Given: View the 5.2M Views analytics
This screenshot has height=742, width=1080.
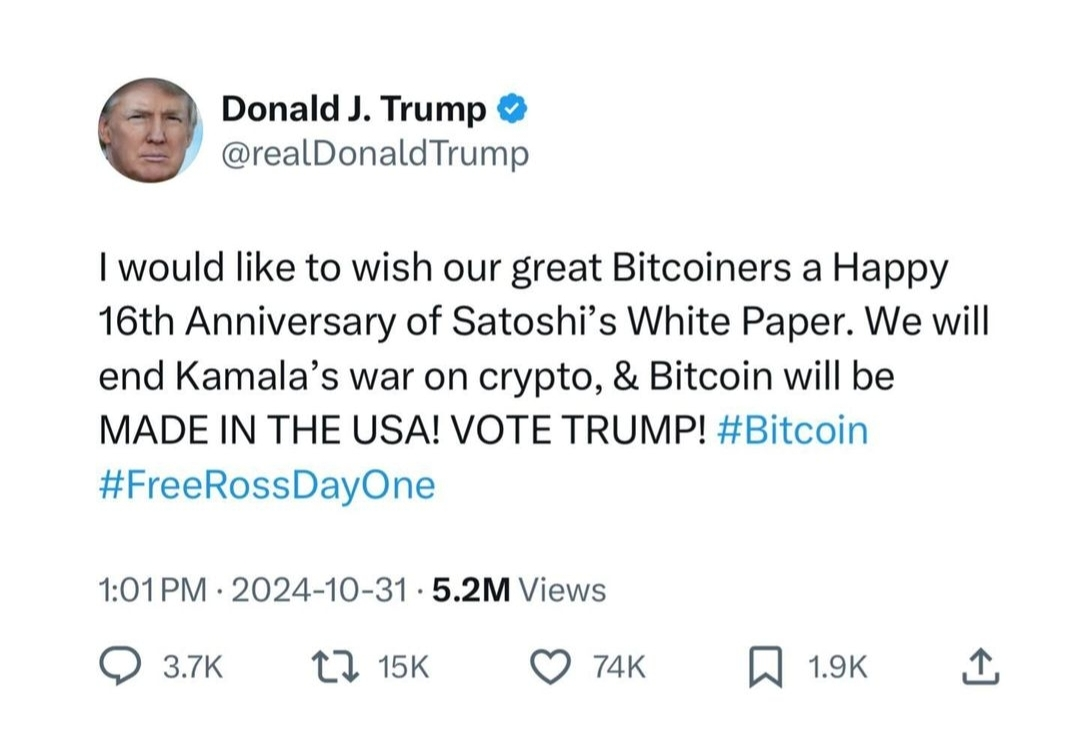Looking at the screenshot, I should click(519, 590).
